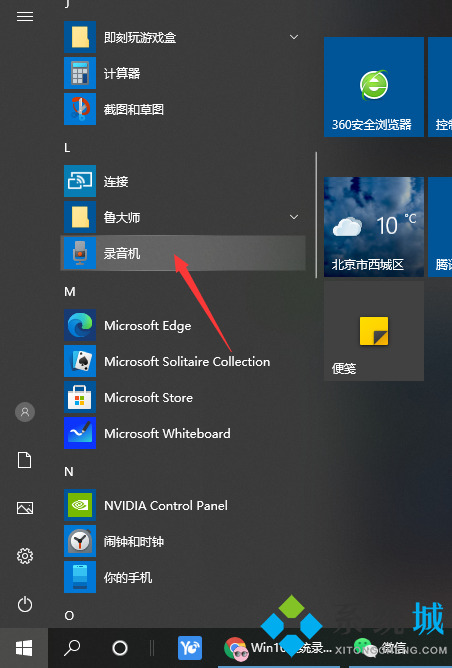
Task: Jump via the N letter header
Action: coord(69,472)
